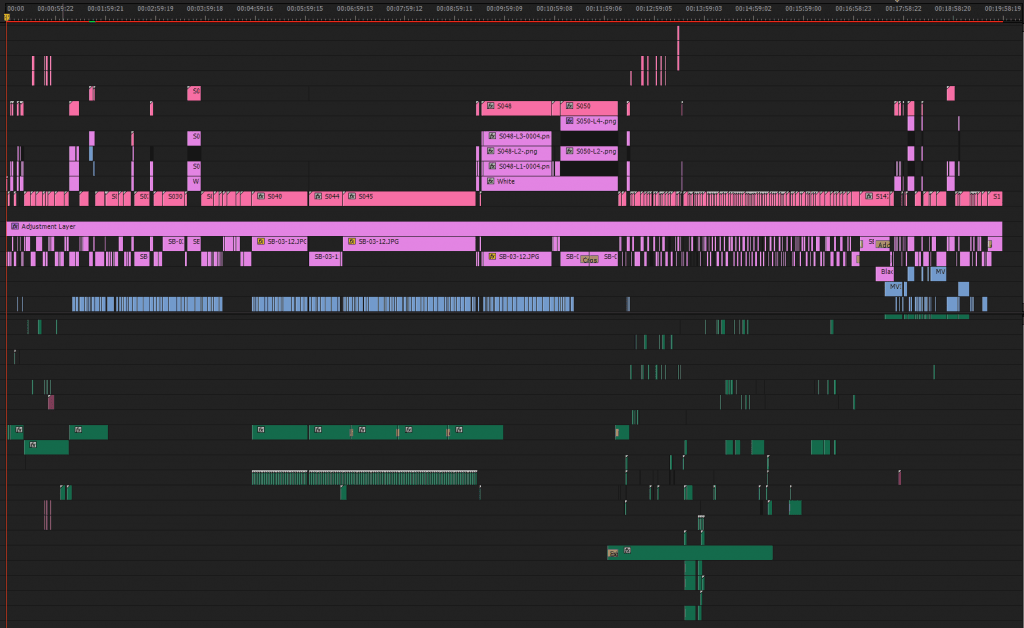Click the fx badge on the White clip

pos(491,182)
